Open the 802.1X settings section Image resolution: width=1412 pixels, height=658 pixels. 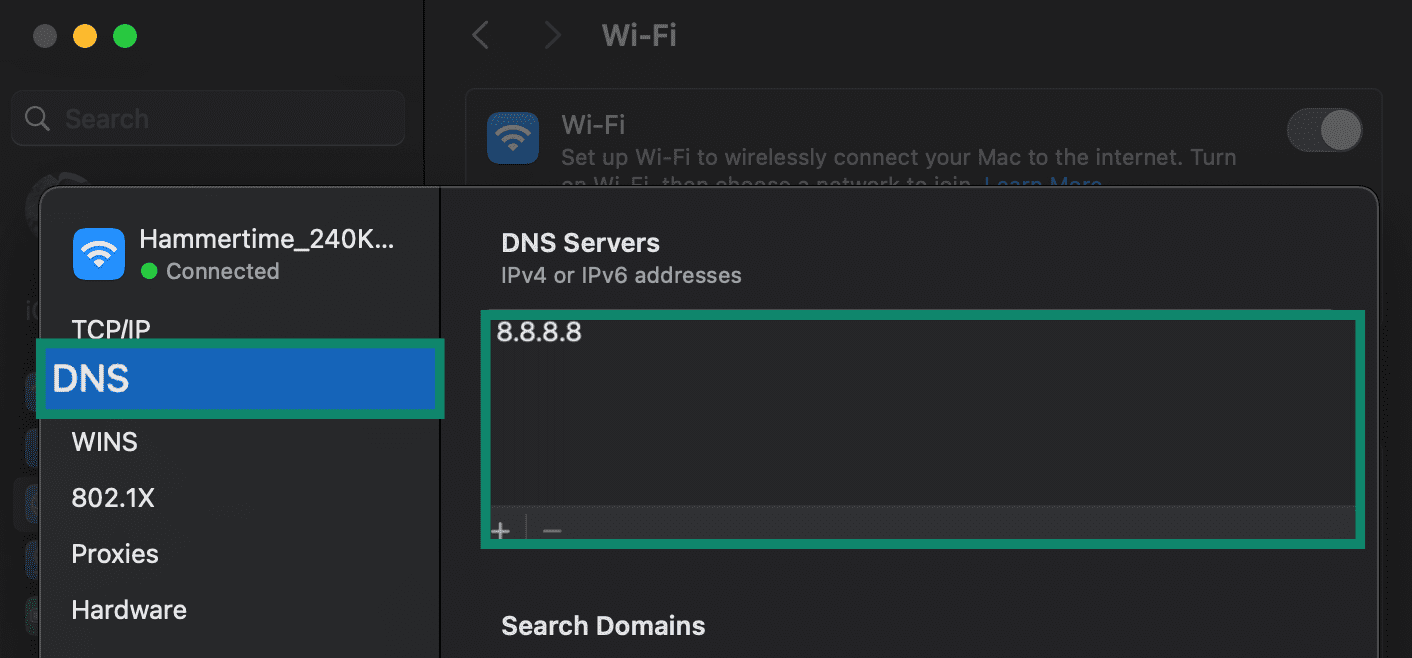coord(113,497)
